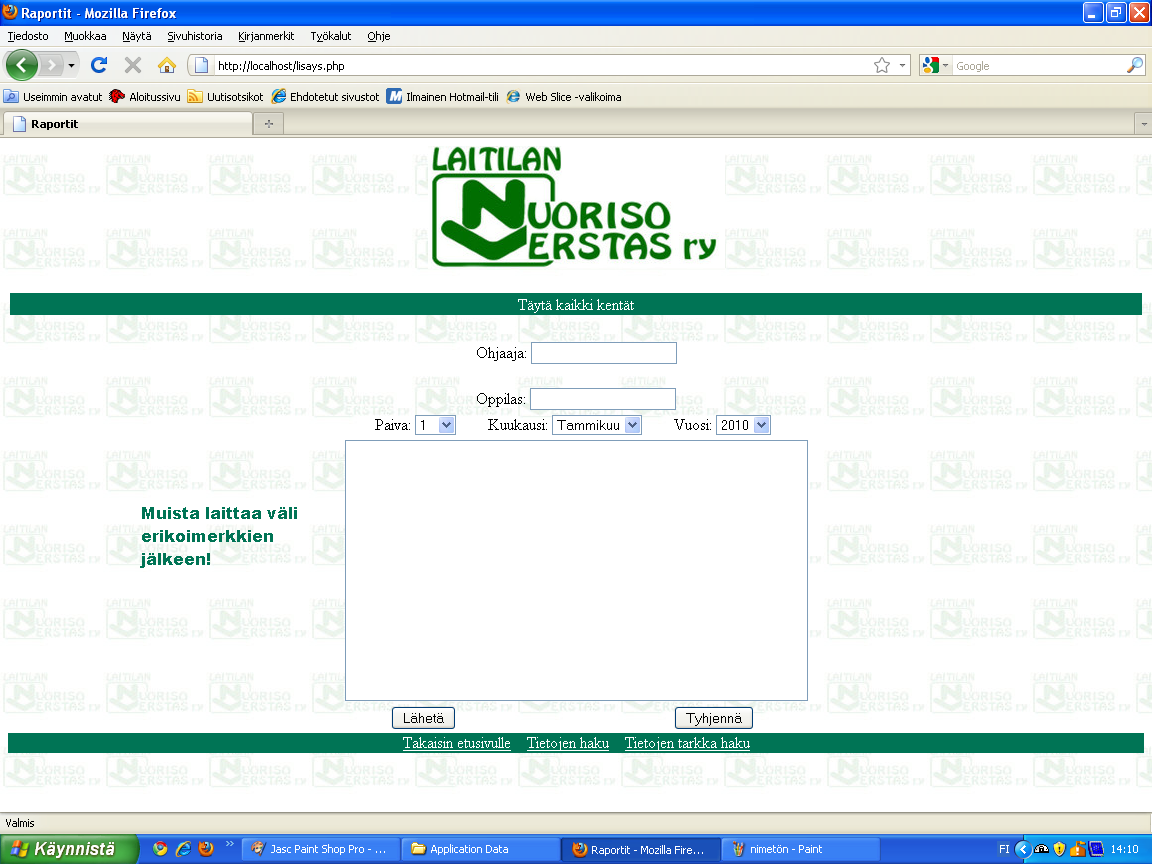Open the Kuukausi month dropdown
This screenshot has height=864, width=1152.
(597, 425)
